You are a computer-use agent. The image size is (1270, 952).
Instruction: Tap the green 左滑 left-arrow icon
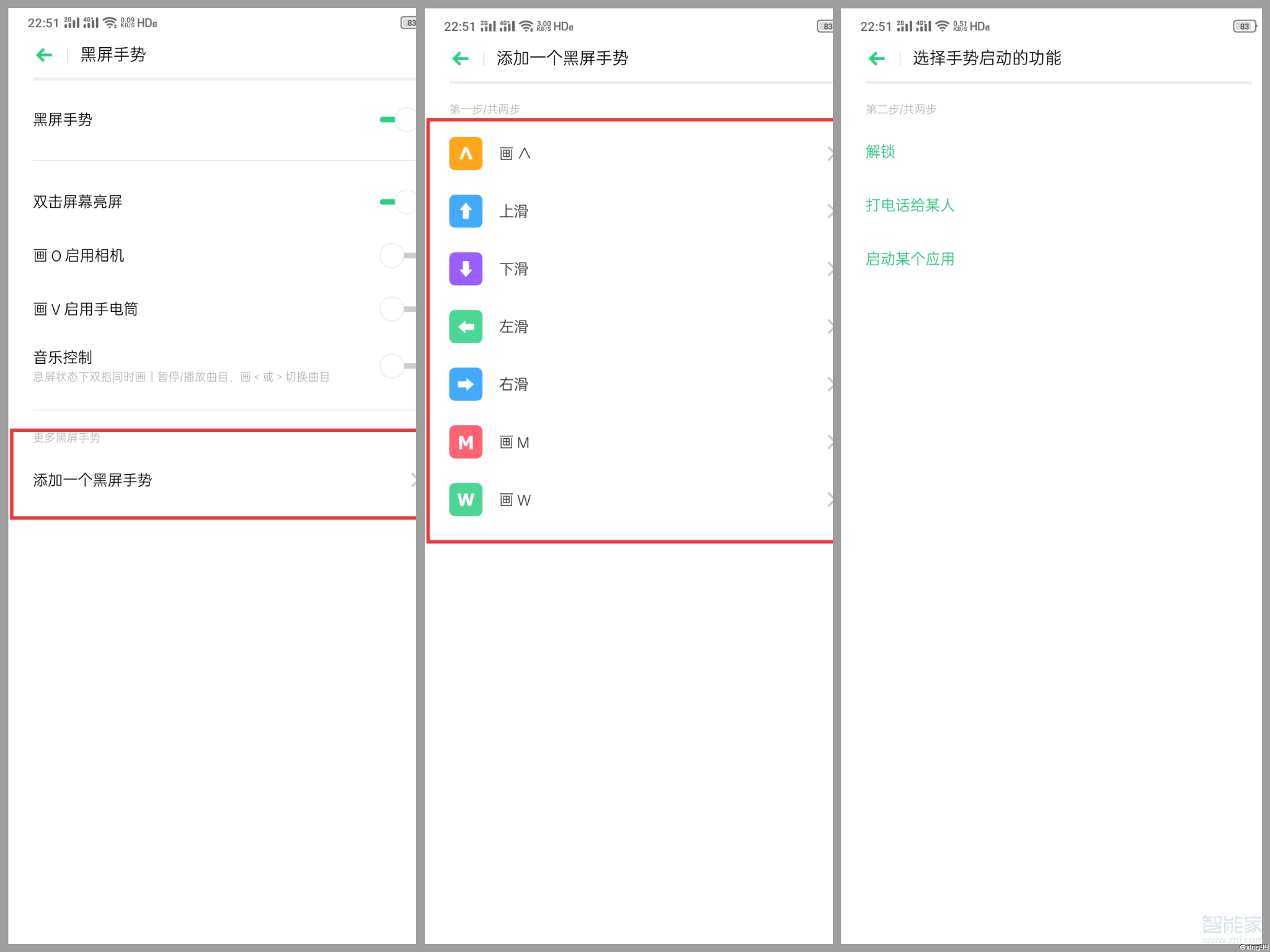coord(466,327)
